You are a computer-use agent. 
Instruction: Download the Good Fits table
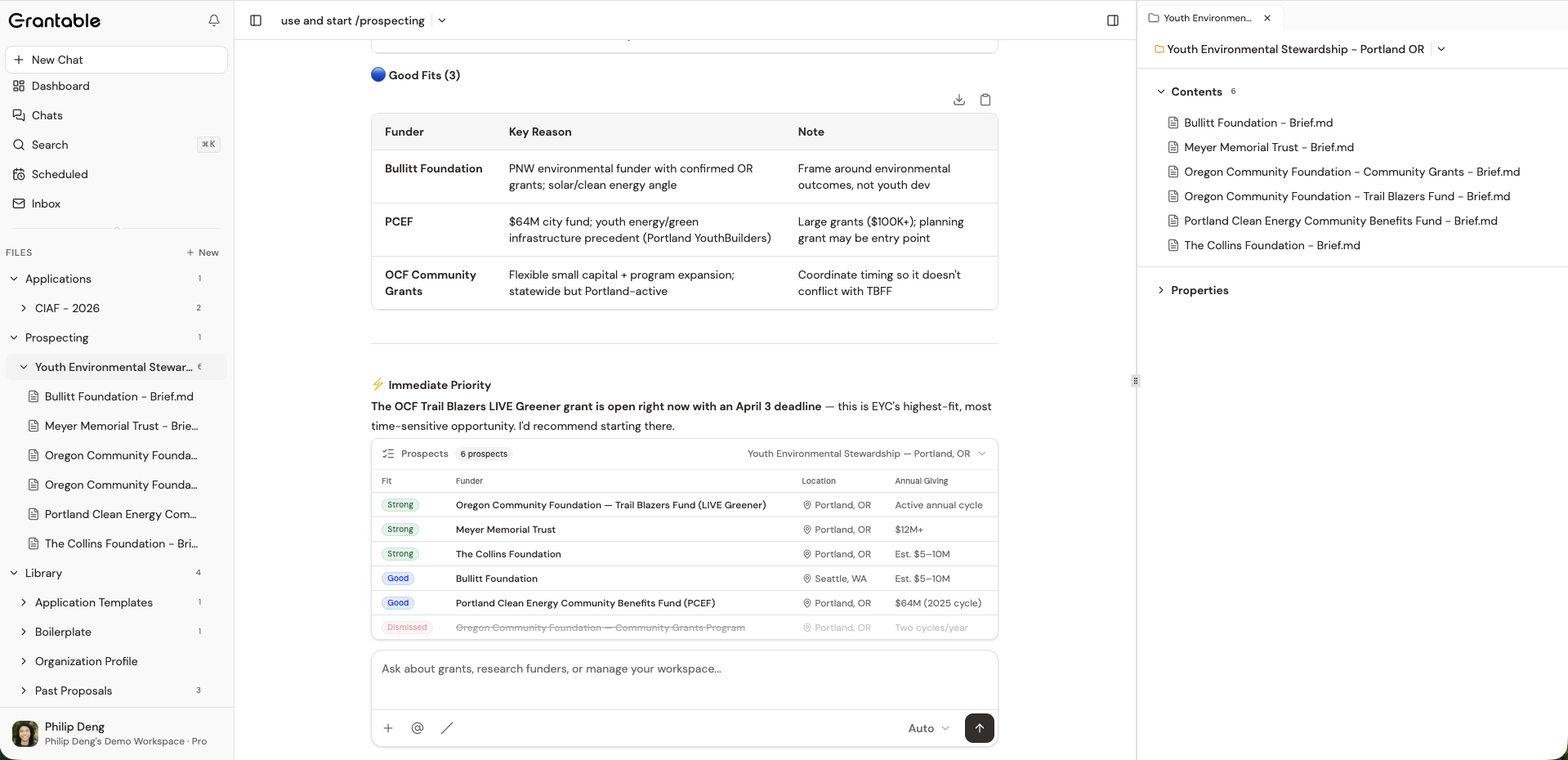click(x=959, y=100)
